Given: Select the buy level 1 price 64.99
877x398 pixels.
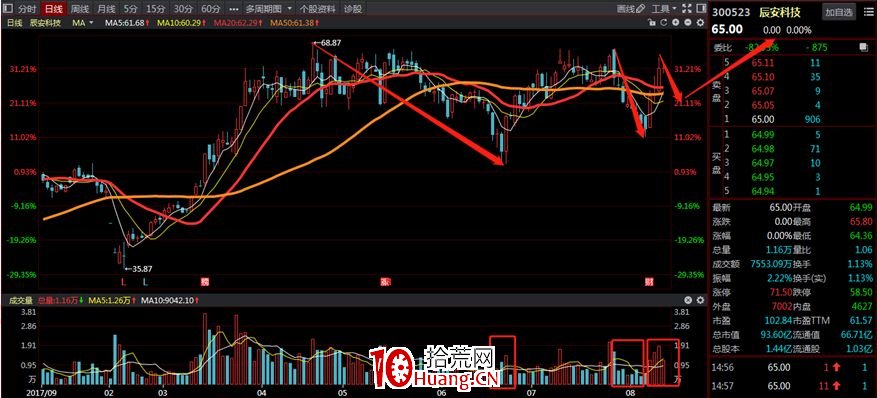Looking at the screenshot, I should (x=763, y=134).
